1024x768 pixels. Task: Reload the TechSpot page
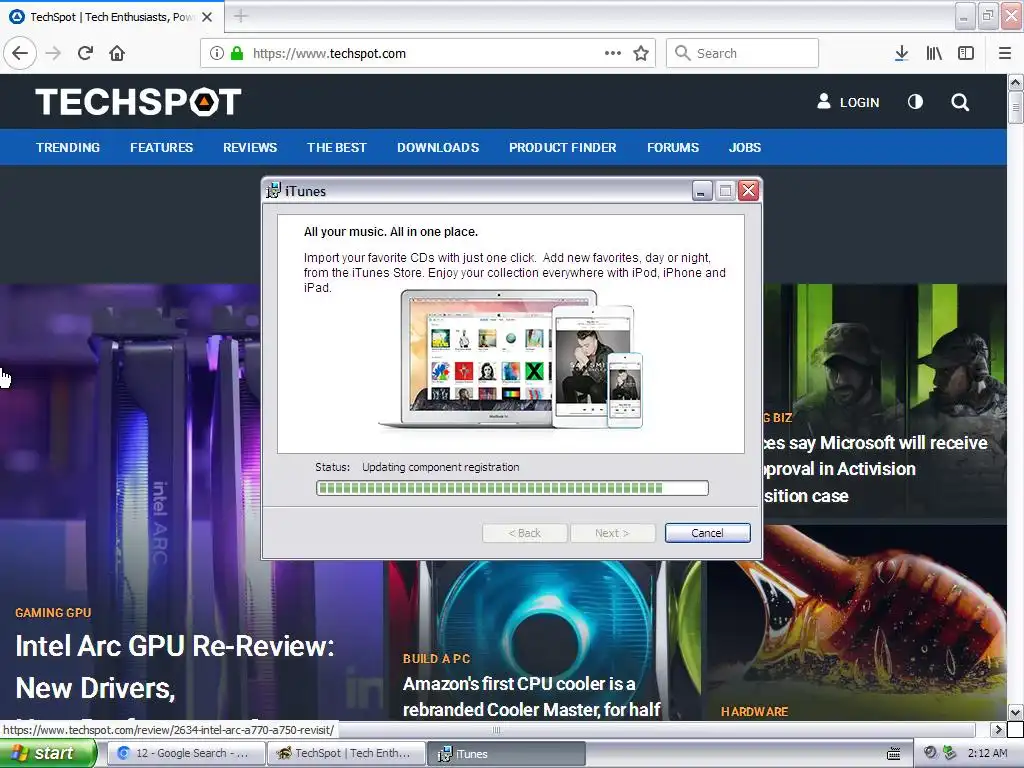(x=86, y=53)
